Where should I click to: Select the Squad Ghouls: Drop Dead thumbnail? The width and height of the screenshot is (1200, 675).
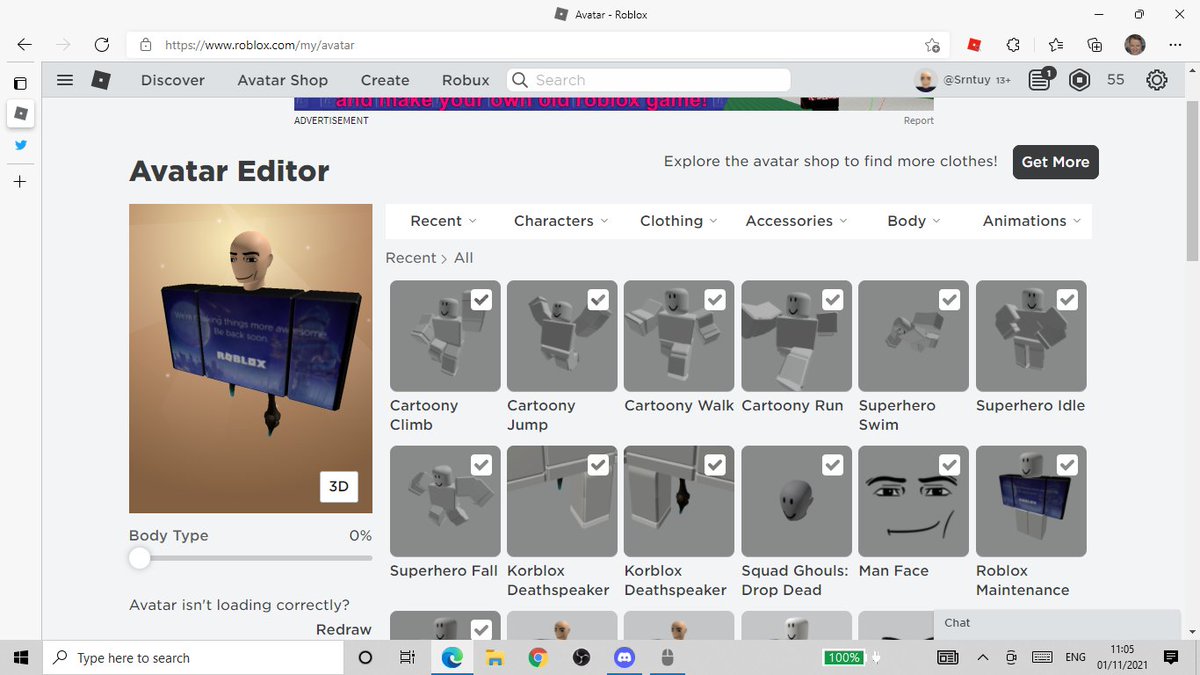coord(796,501)
